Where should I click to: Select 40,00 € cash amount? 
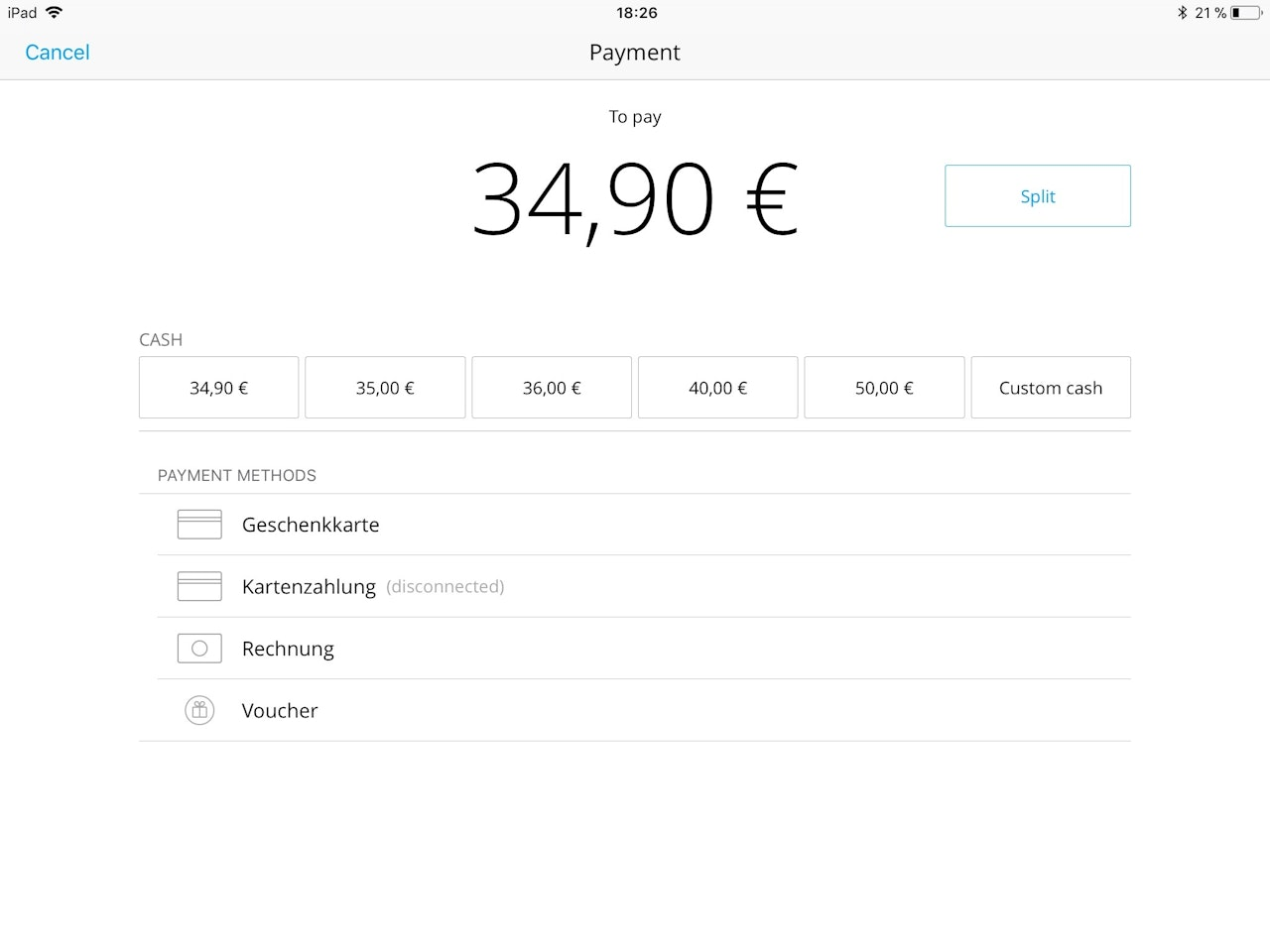(717, 388)
